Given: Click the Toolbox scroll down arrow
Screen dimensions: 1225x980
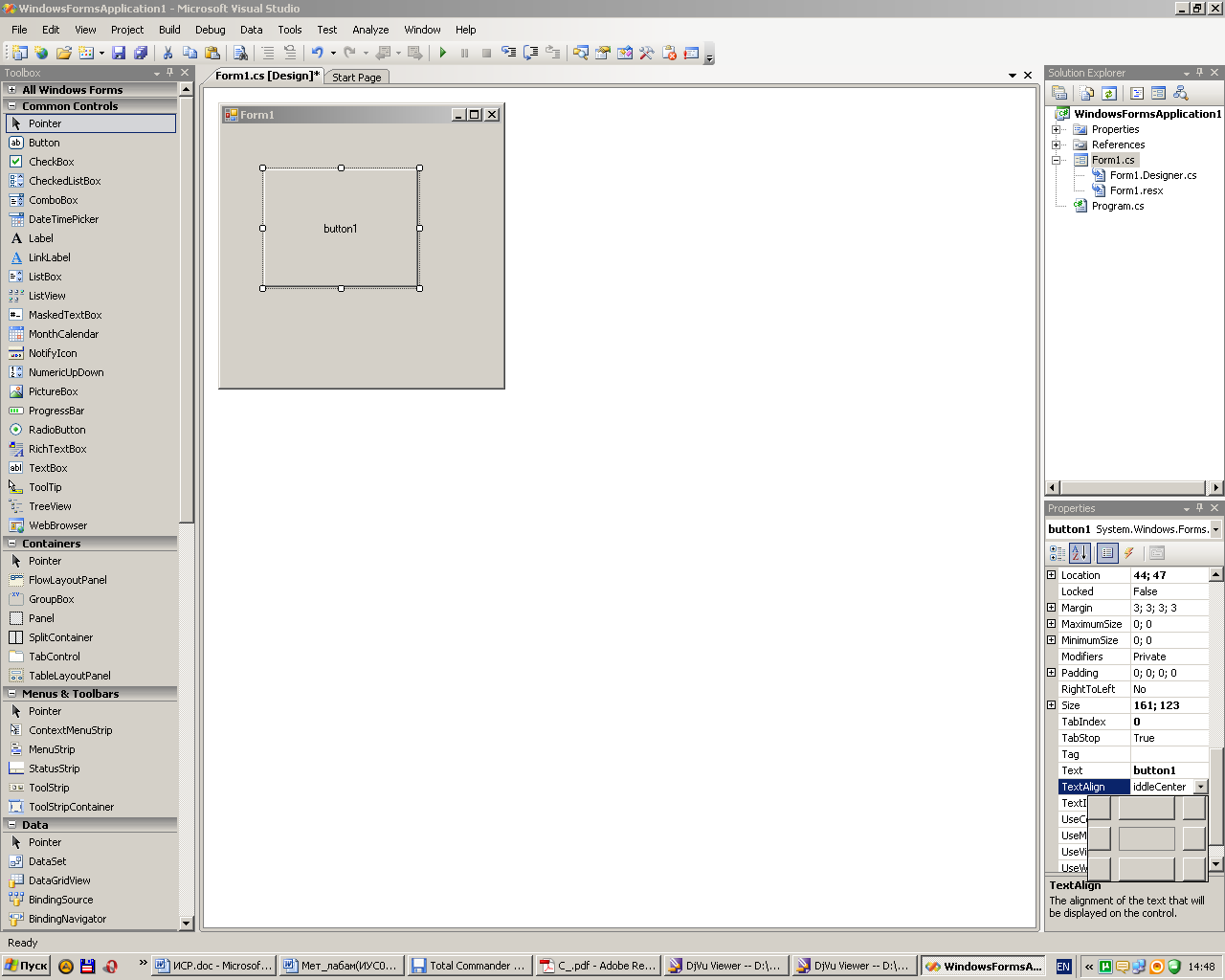Looking at the screenshot, I should [186, 924].
